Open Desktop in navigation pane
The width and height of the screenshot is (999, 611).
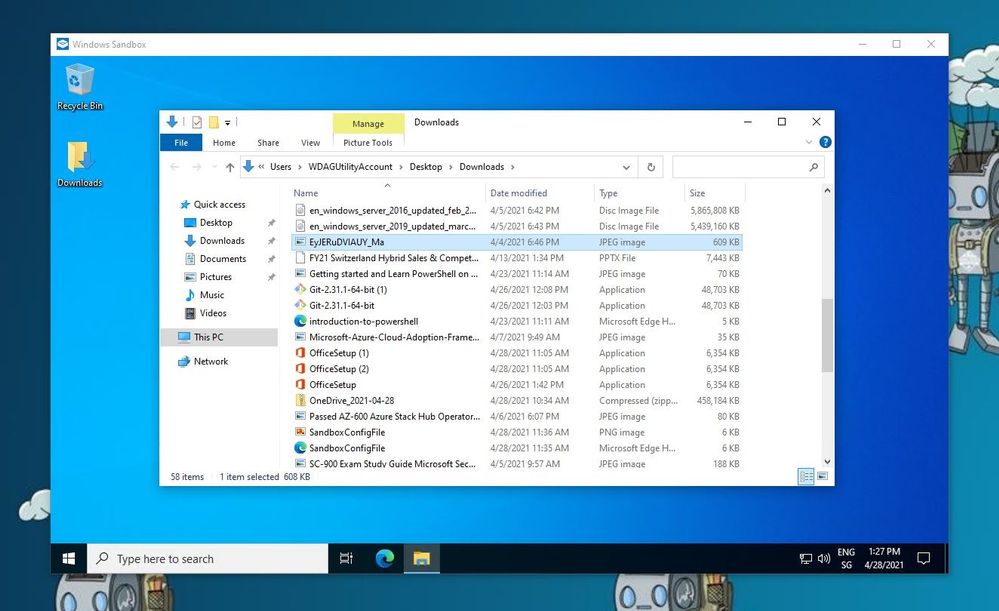point(216,222)
